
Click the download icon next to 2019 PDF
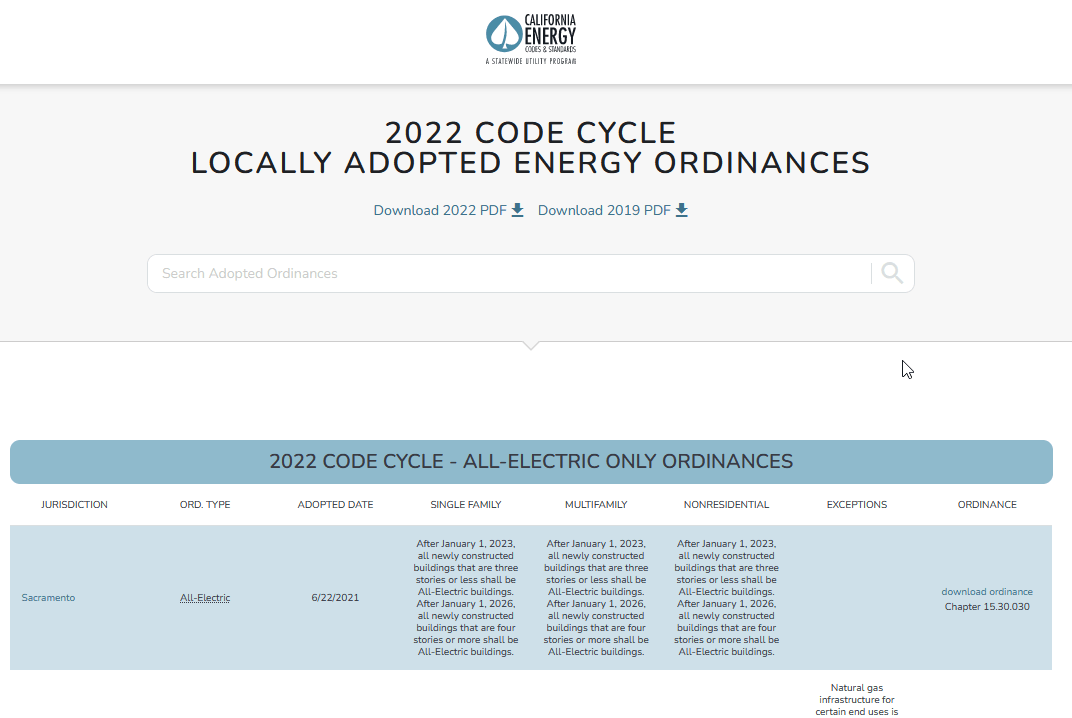pos(681,210)
